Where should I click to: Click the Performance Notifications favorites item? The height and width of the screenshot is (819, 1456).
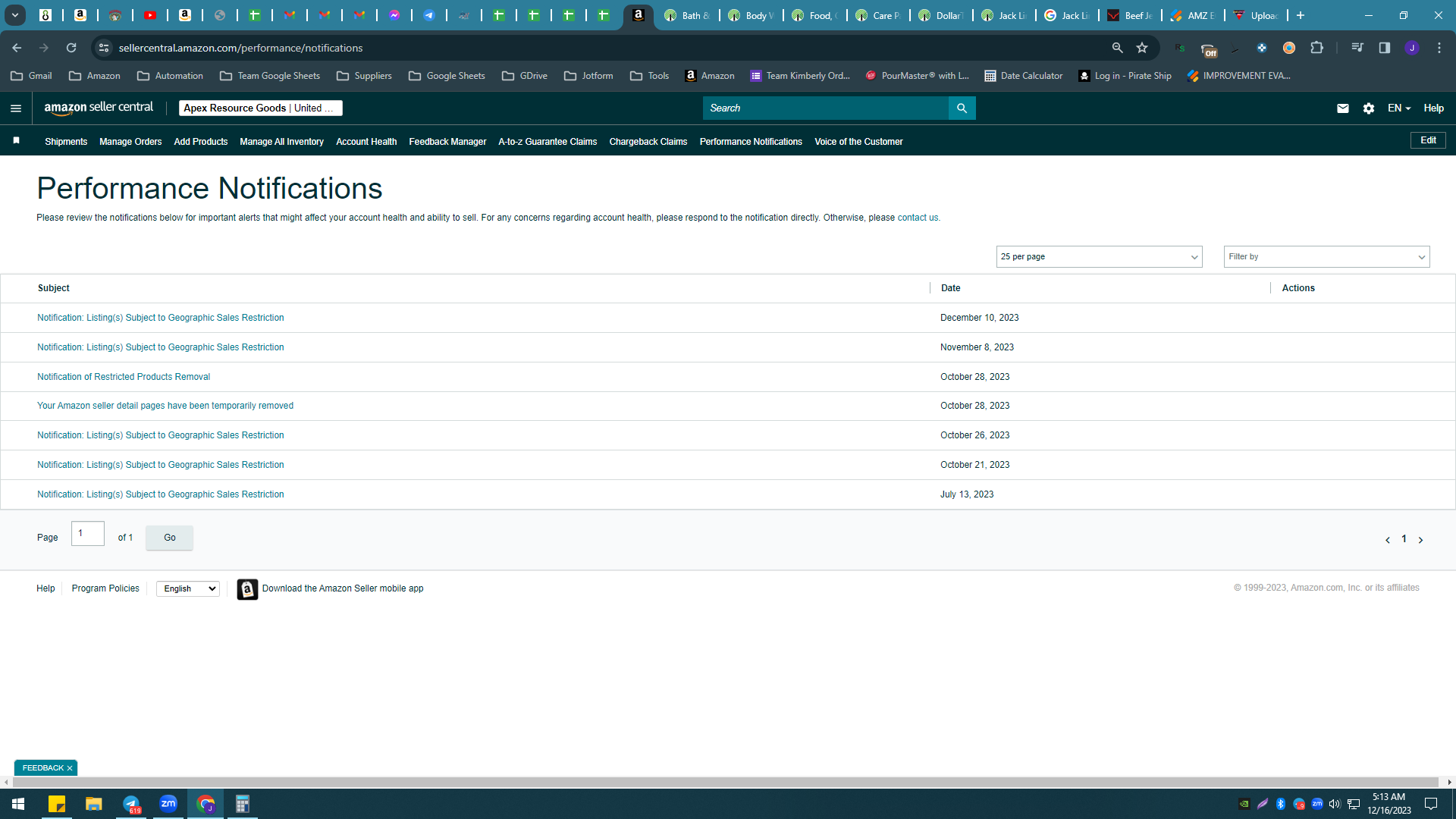pos(751,142)
